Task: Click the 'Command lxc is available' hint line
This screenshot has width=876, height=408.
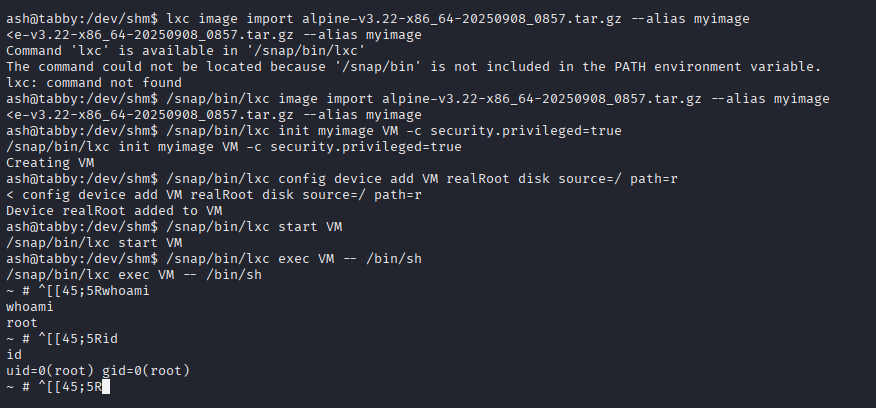Action: click(x=185, y=51)
